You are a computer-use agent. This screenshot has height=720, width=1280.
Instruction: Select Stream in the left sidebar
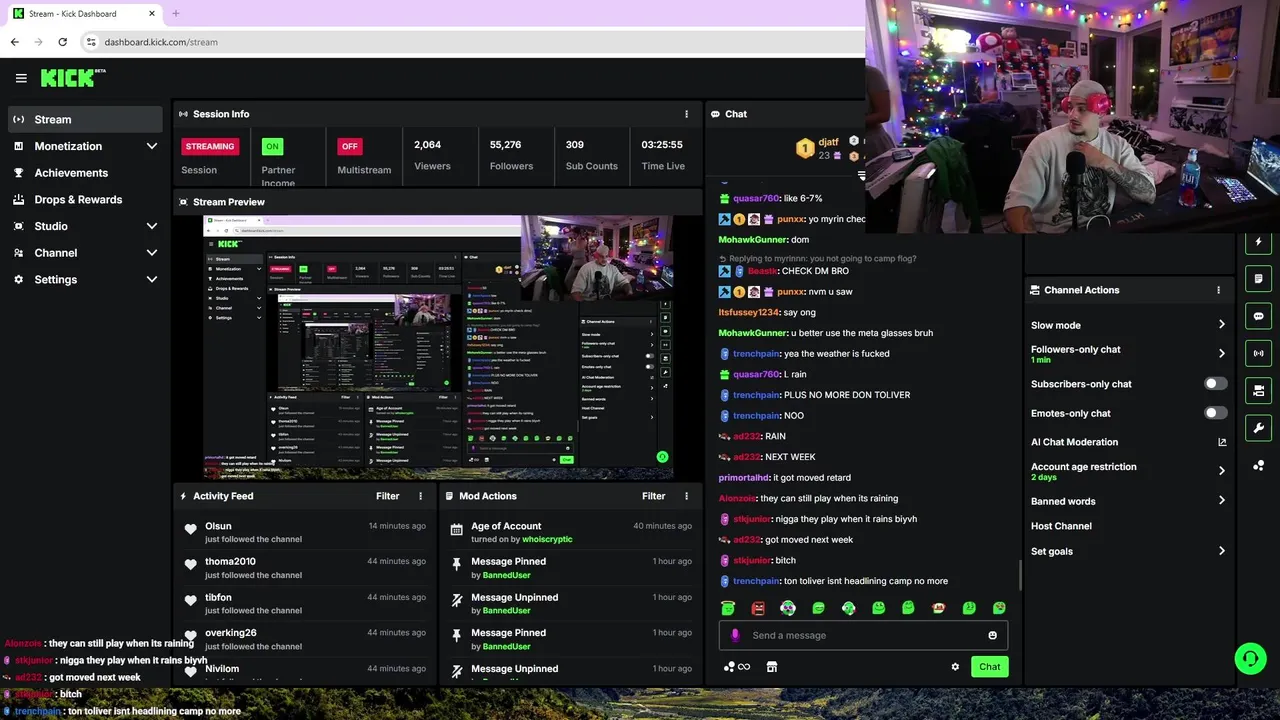click(x=85, y=119)
